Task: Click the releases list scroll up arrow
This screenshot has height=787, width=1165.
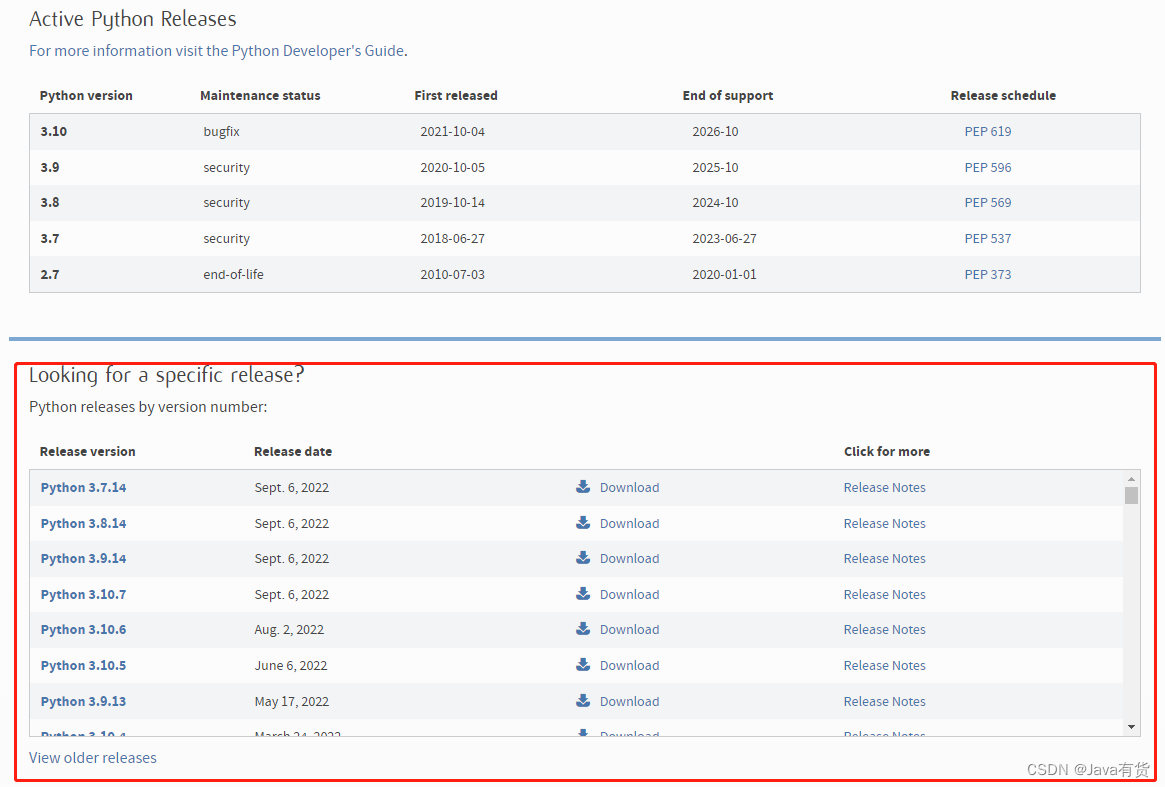Action: click(1131, 479)
